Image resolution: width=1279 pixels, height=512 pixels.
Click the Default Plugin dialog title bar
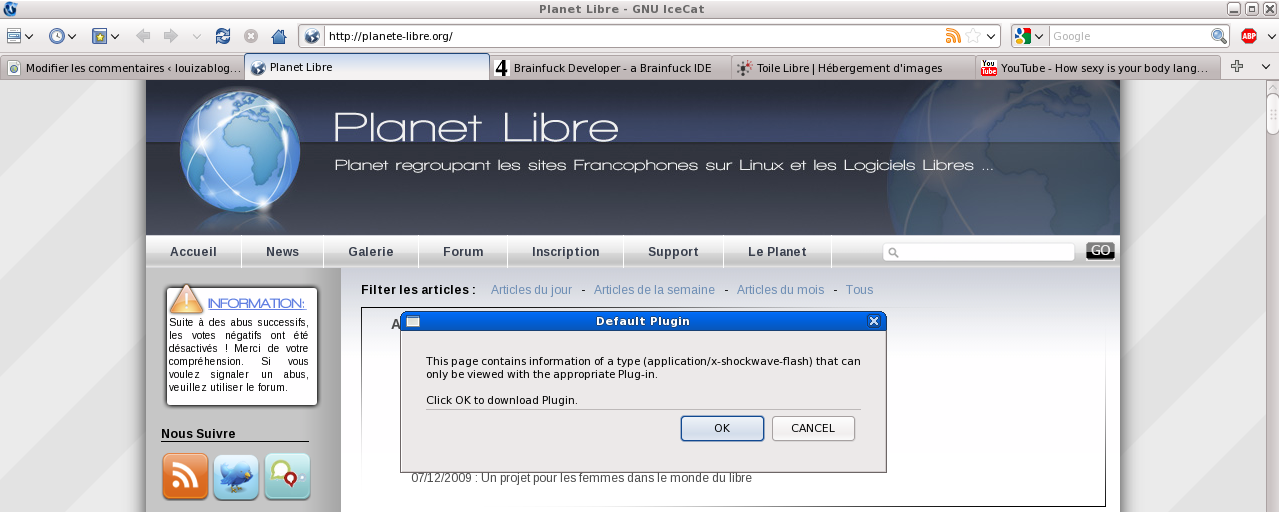[x=642, y=321]
